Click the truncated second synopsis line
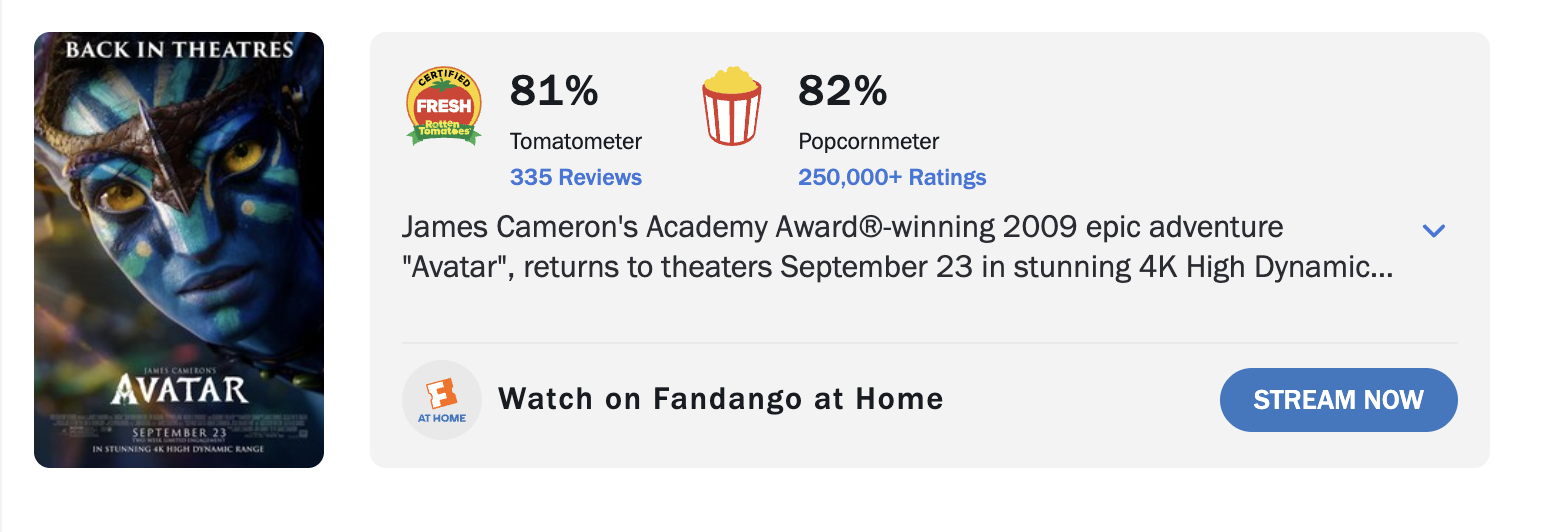This screenshot has height=532, width=1568. click(897, 268)
